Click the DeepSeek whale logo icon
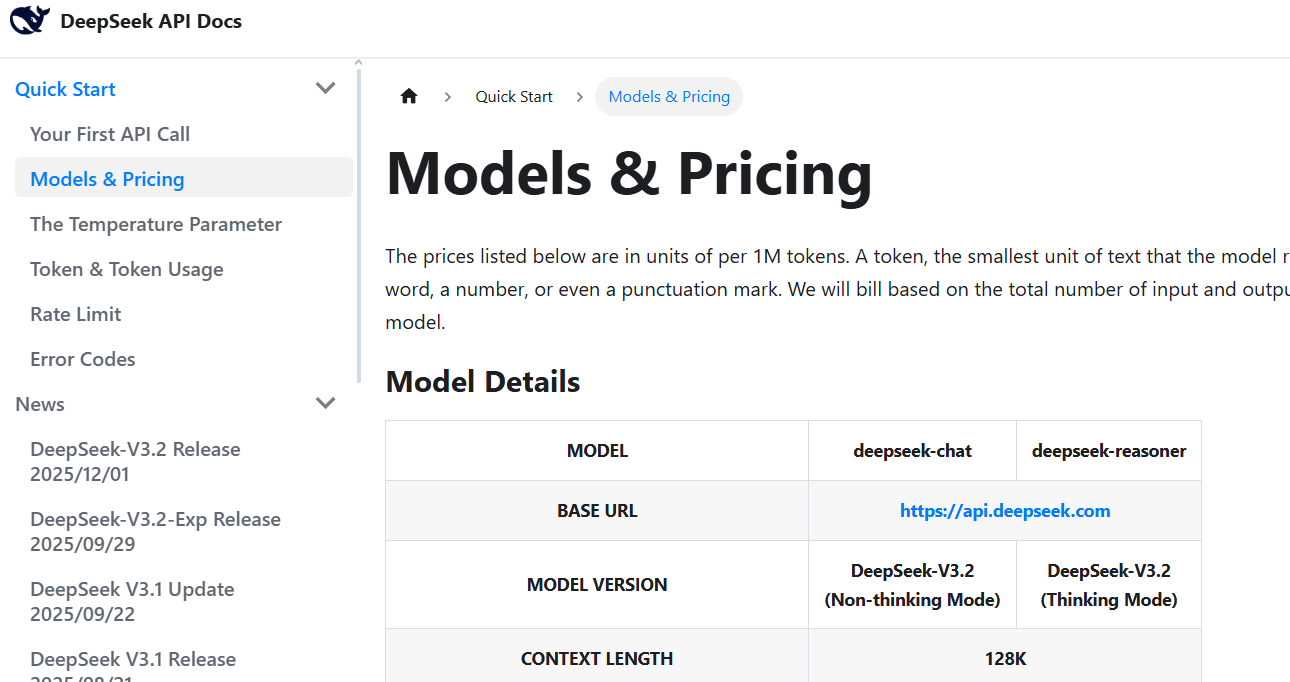 coord(30,20)
